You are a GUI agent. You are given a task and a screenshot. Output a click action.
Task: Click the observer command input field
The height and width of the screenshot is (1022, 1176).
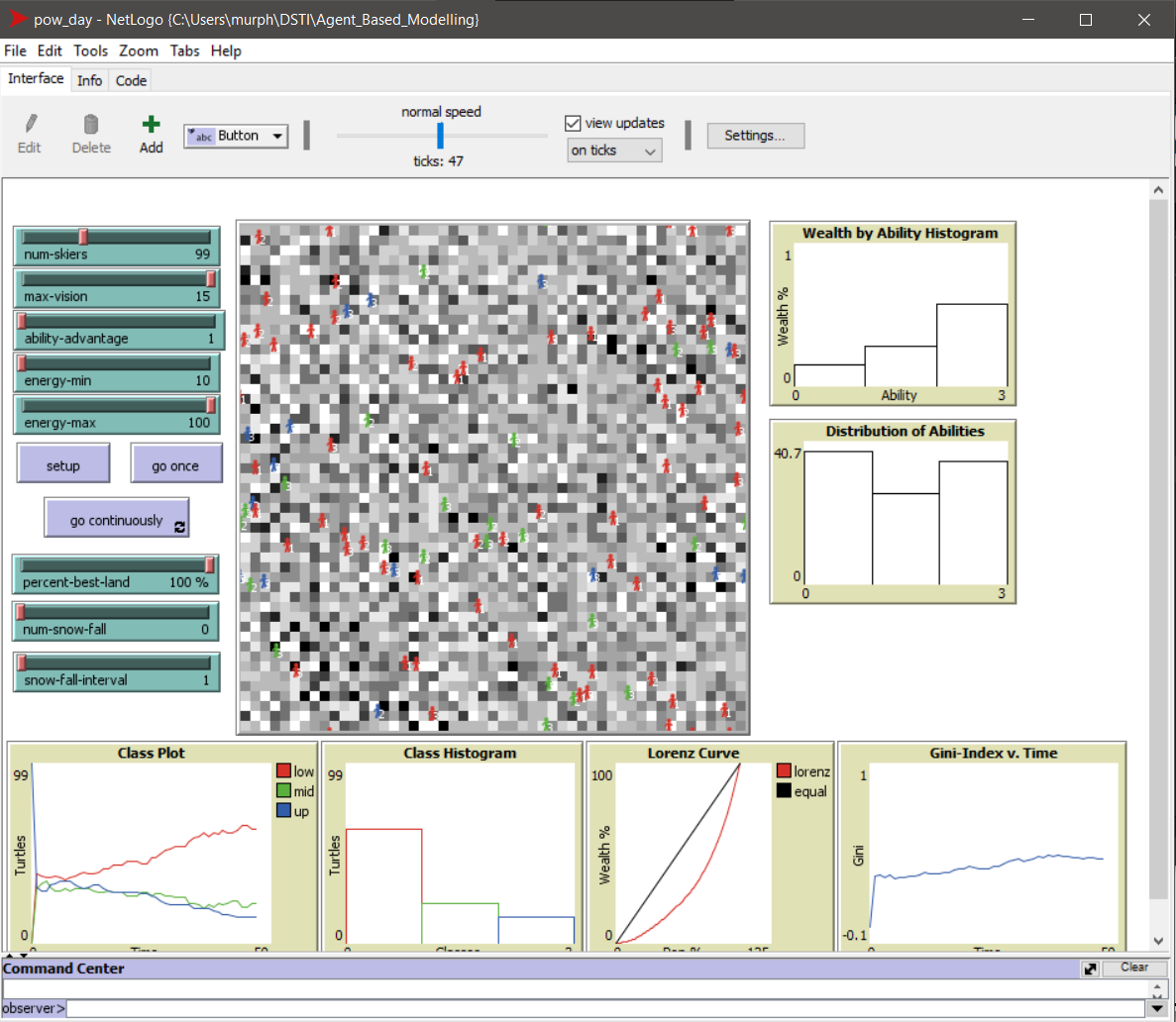coord(604,1008)
